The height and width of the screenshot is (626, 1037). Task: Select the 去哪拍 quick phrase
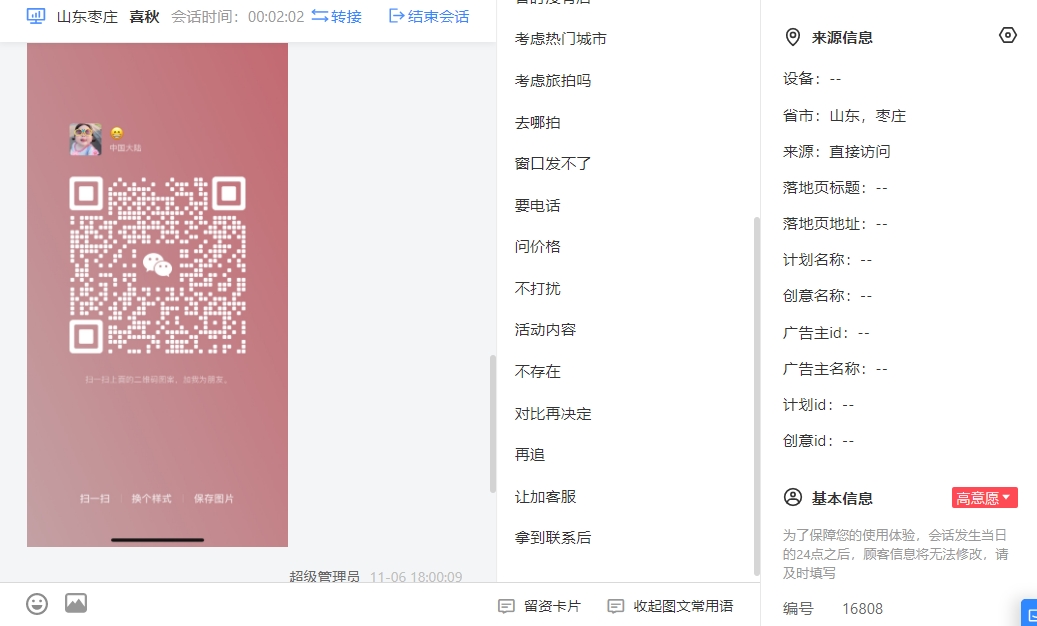point(538,122)
